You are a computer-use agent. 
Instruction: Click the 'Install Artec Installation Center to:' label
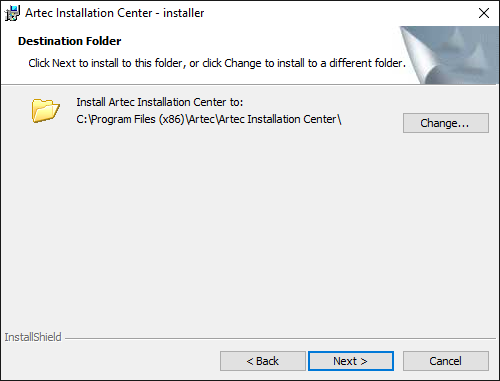[160, 102]
